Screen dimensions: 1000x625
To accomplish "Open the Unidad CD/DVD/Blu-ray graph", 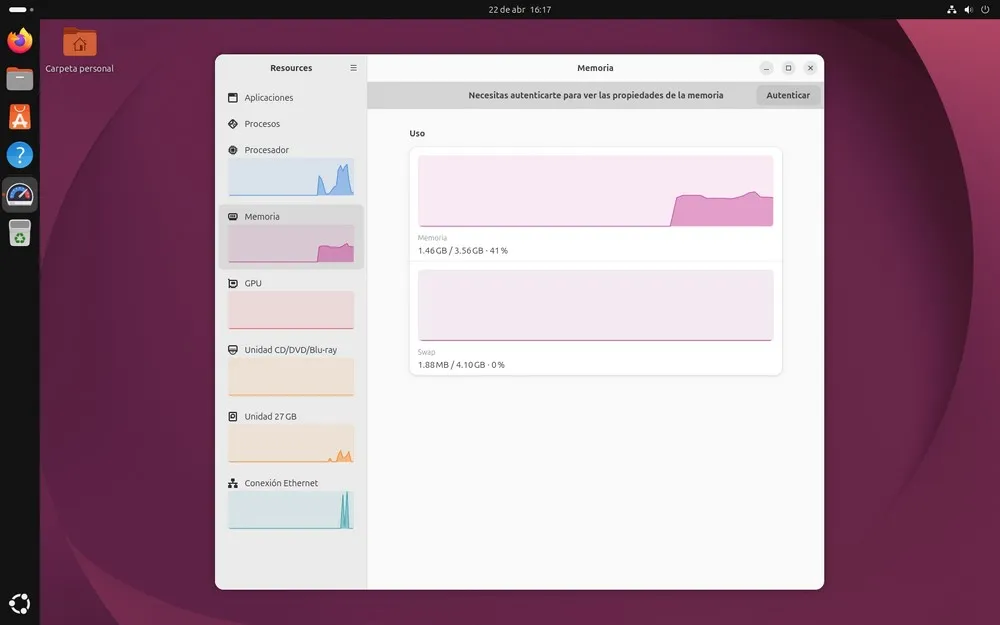I will pos(291,377).
